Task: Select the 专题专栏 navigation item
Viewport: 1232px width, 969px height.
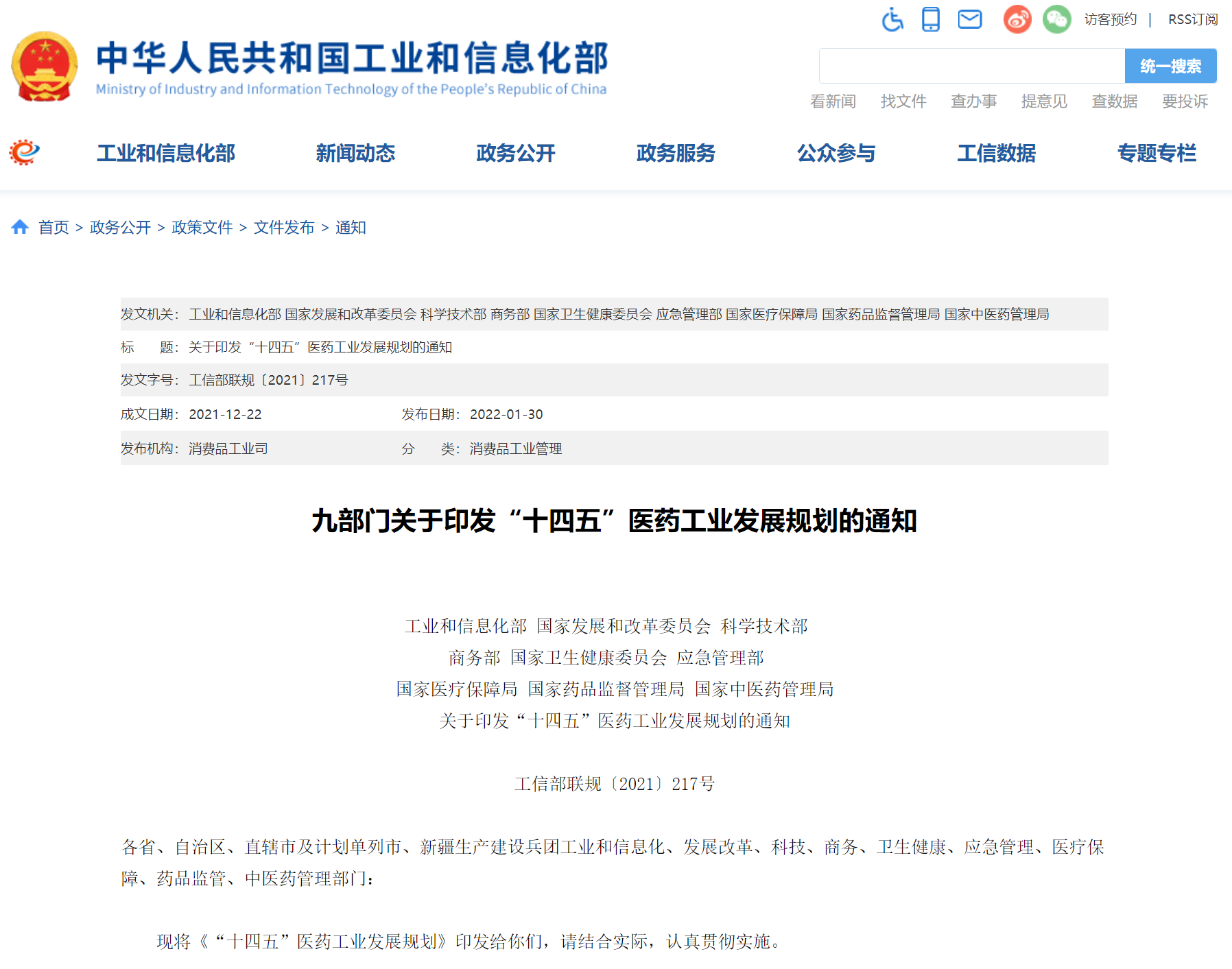Action: 1157,153
